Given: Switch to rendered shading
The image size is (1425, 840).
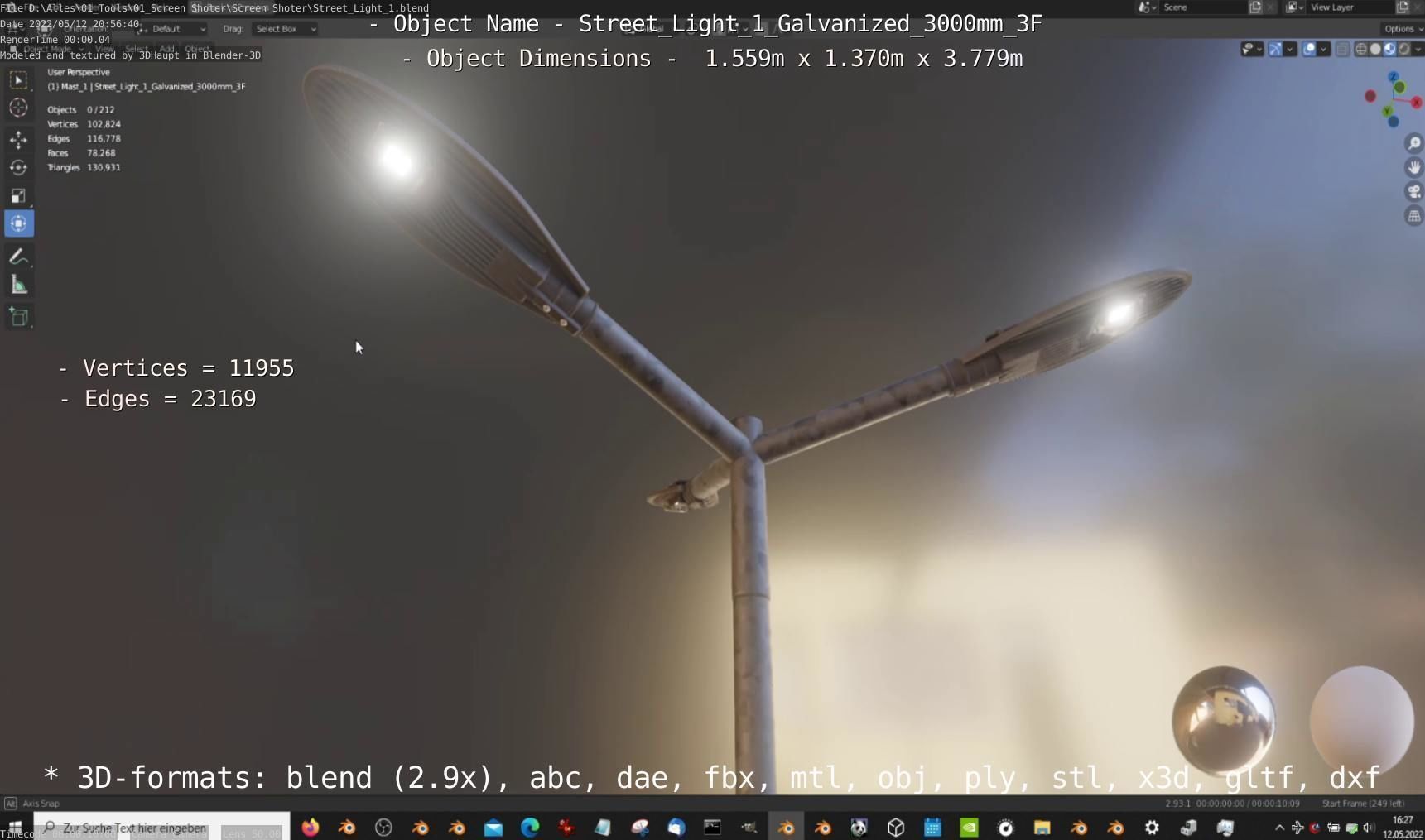Looking at the screenshot, I should pos(1403,49).
